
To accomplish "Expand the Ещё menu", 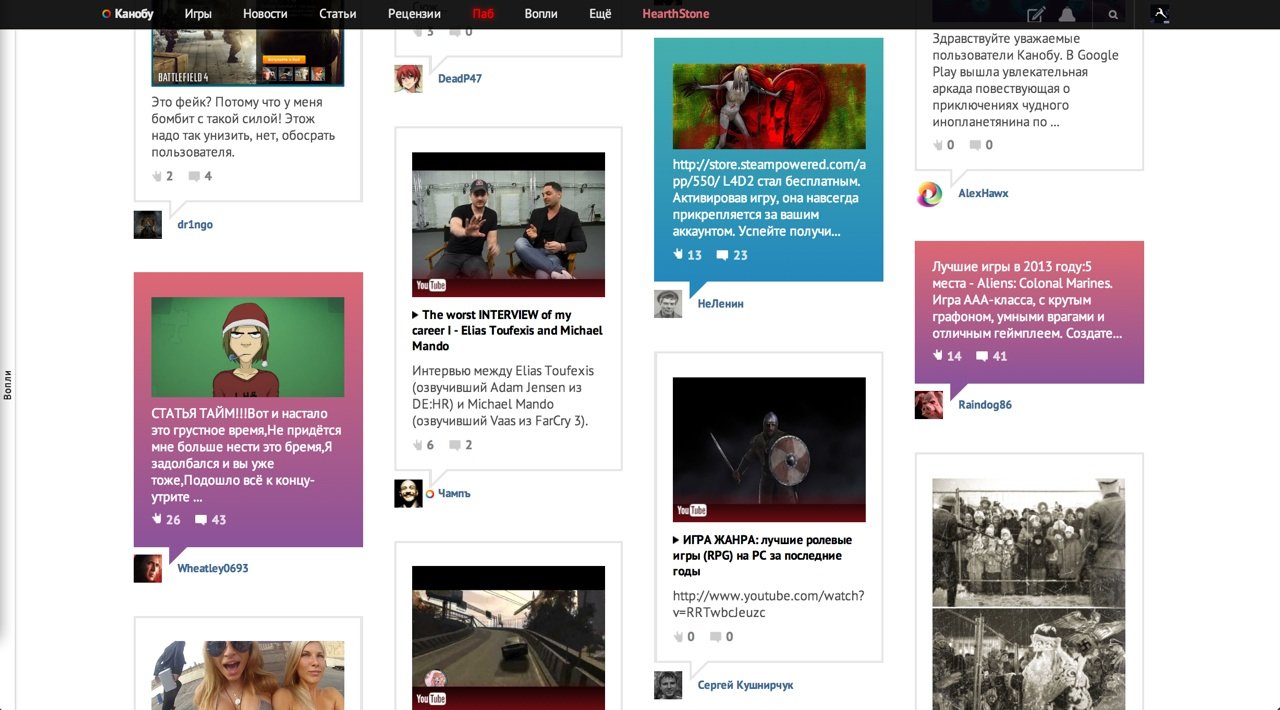I will tap(600, 14).
